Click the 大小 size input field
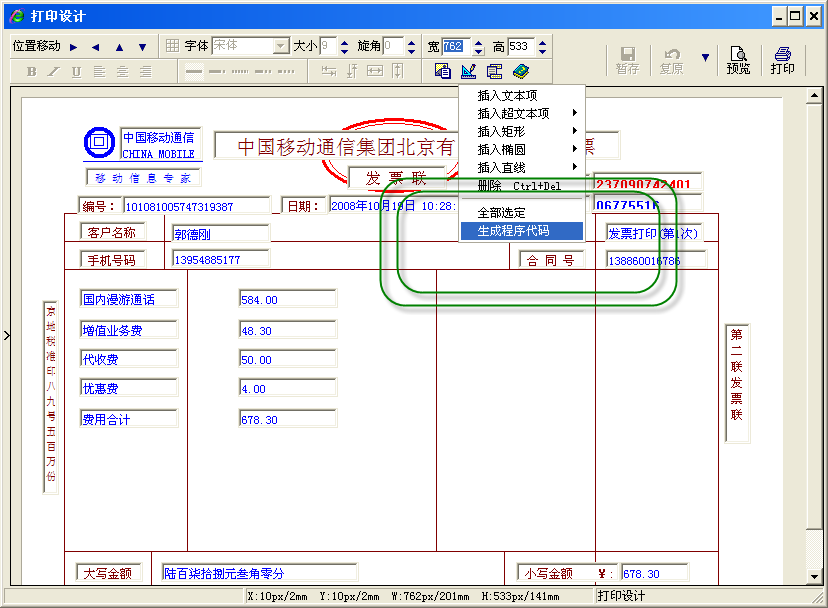This screenshot has width=828, height=608. 328,46
